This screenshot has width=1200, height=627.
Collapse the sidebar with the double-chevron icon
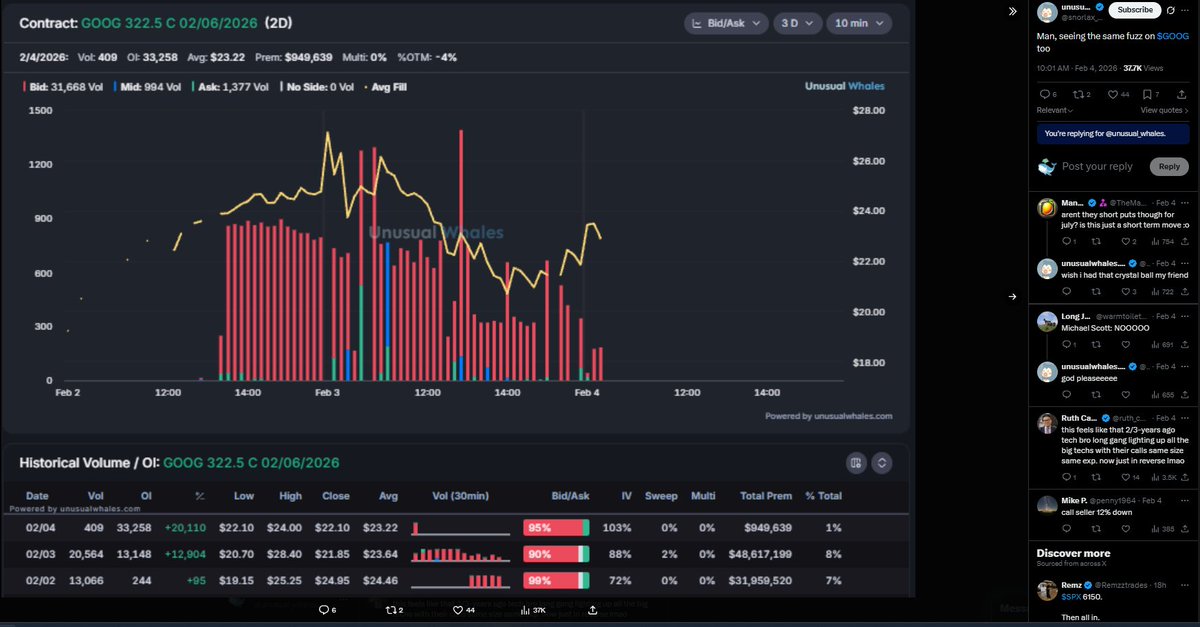click(1012, 11)
